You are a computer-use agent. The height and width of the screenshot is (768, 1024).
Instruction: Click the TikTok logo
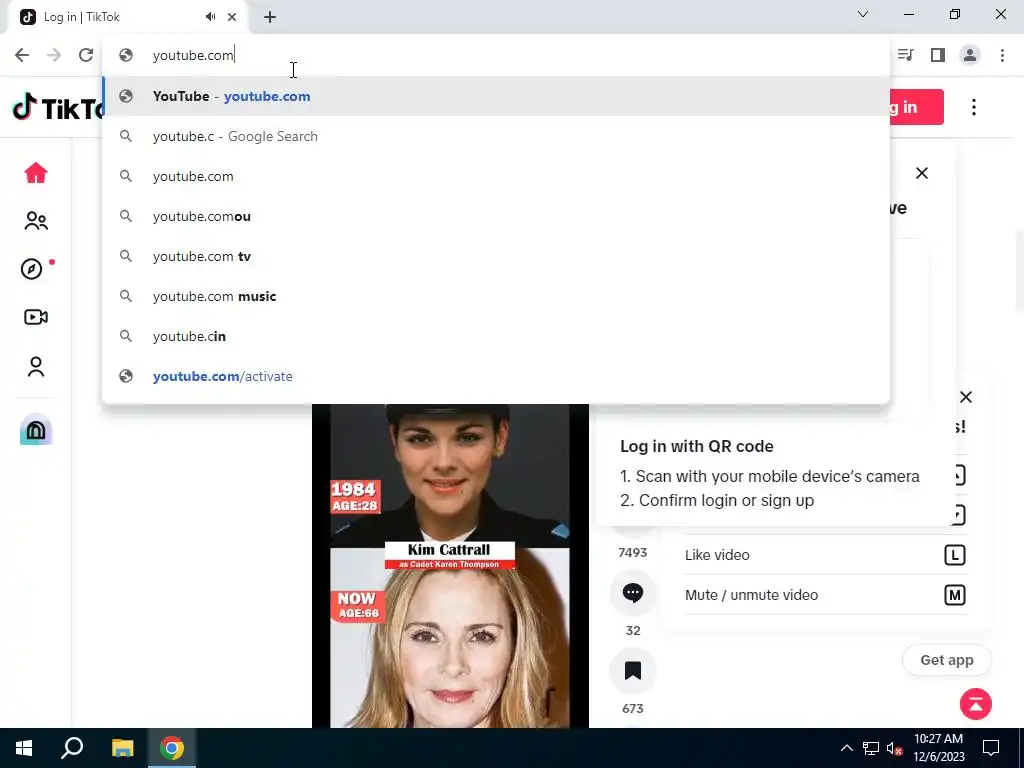pos(57,108)
